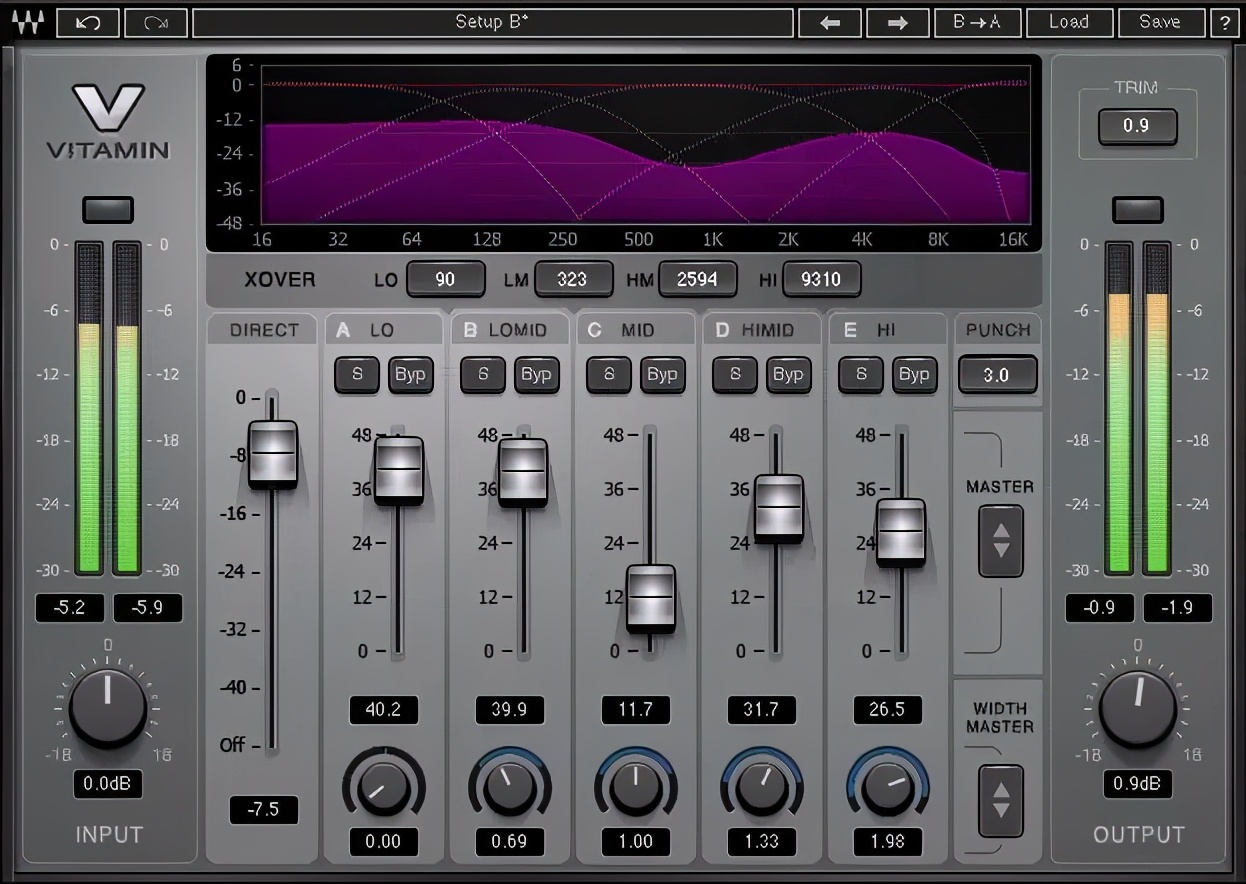Click the LO band width knob

(x=383, y=787)
